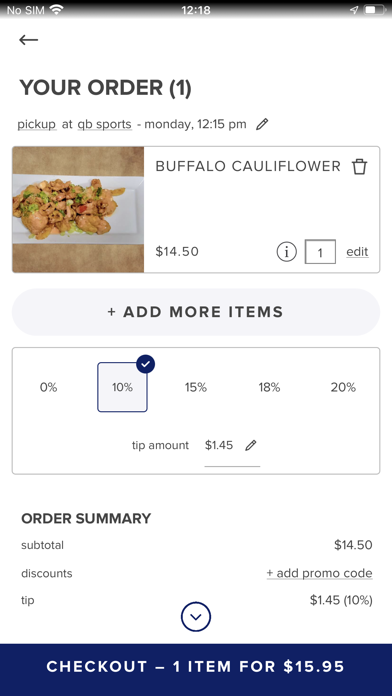
Task: Edit tip amount with pencil icon
Action: [251, 445]
